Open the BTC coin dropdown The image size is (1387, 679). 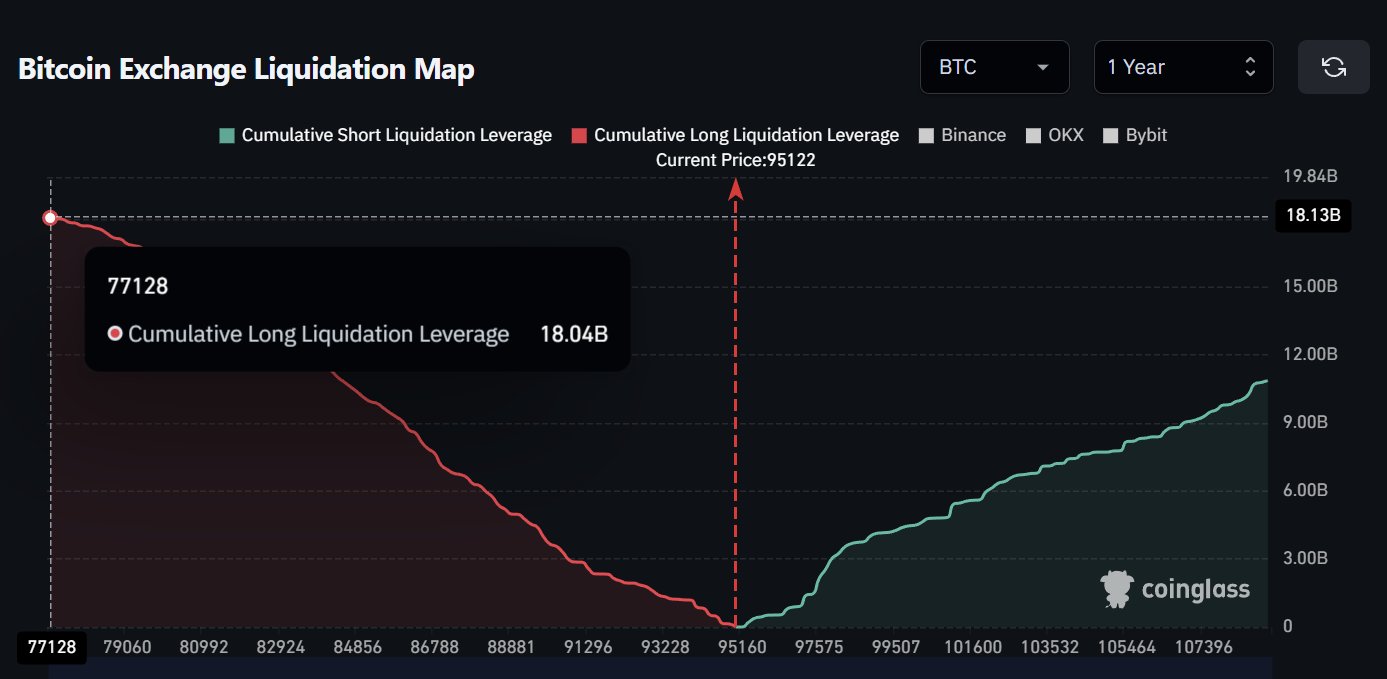click(994, 67)
